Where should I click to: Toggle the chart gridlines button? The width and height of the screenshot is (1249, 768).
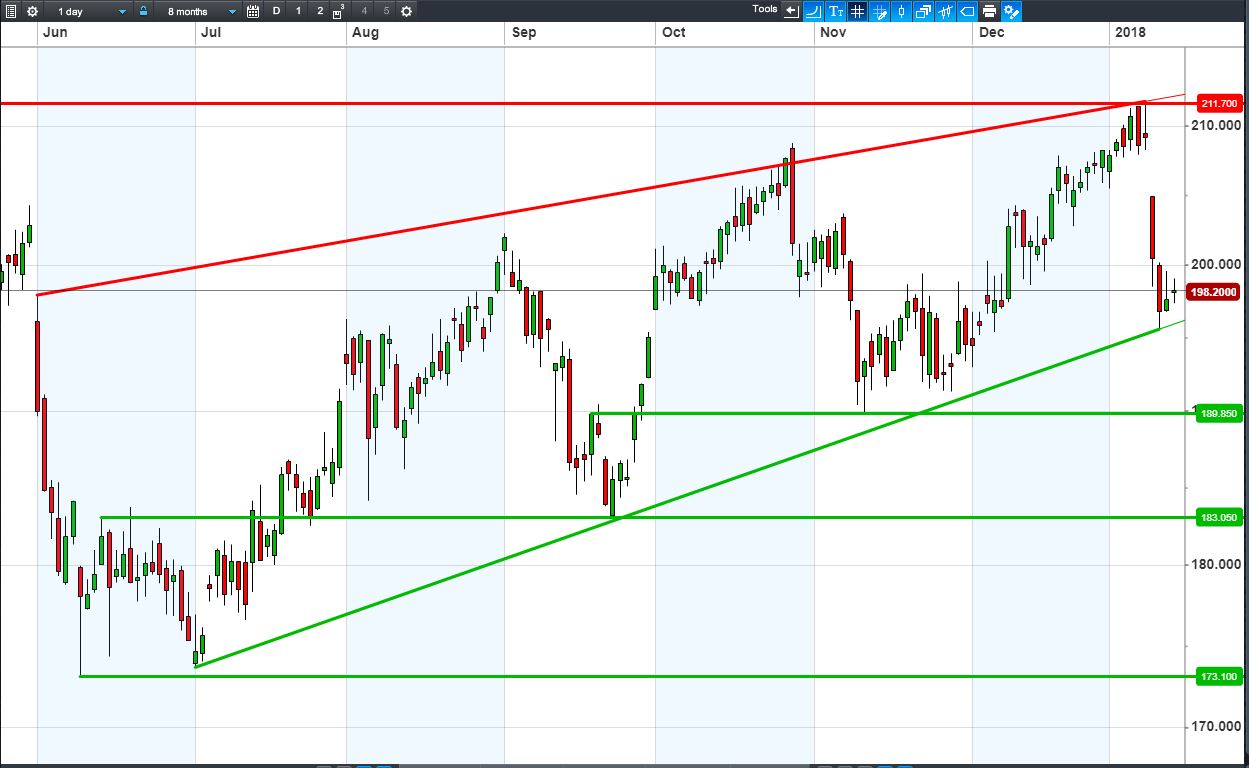click(x=857, y=11)
